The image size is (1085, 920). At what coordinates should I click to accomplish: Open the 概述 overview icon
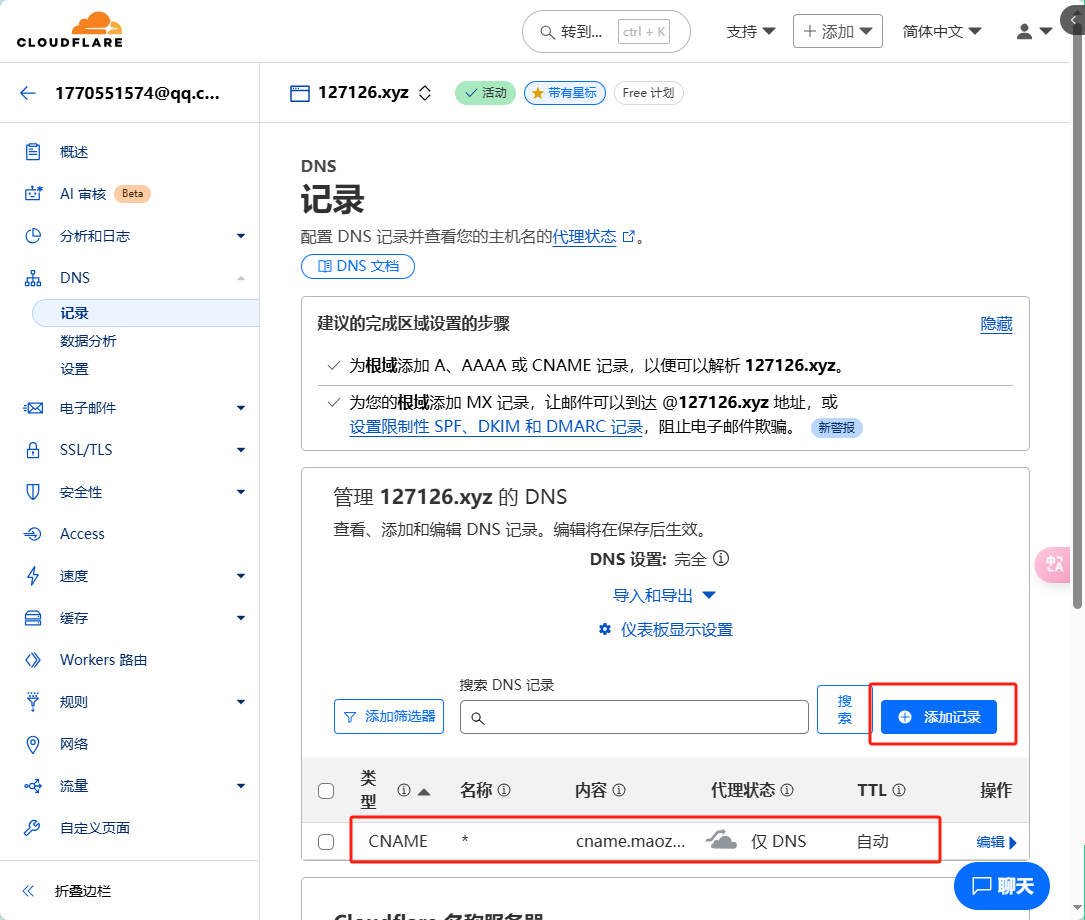[x=33, y=152]
